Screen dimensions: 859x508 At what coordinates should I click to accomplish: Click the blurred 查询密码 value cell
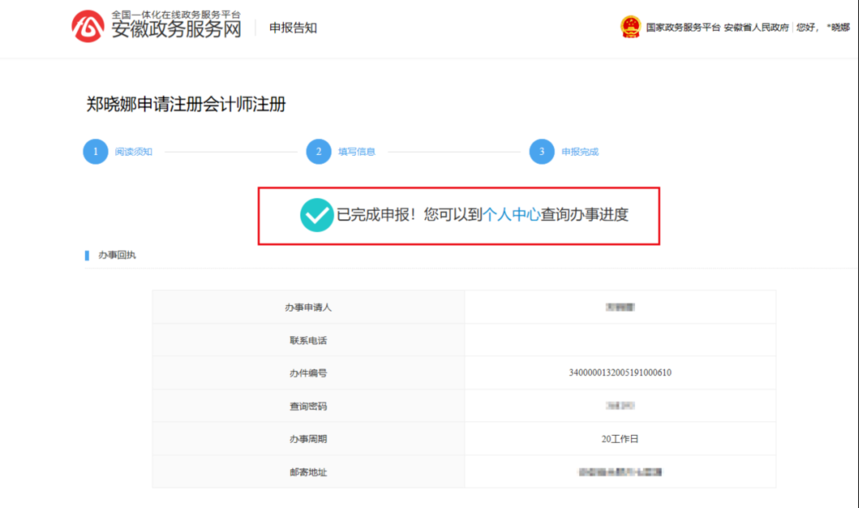(x=620, y=406)
